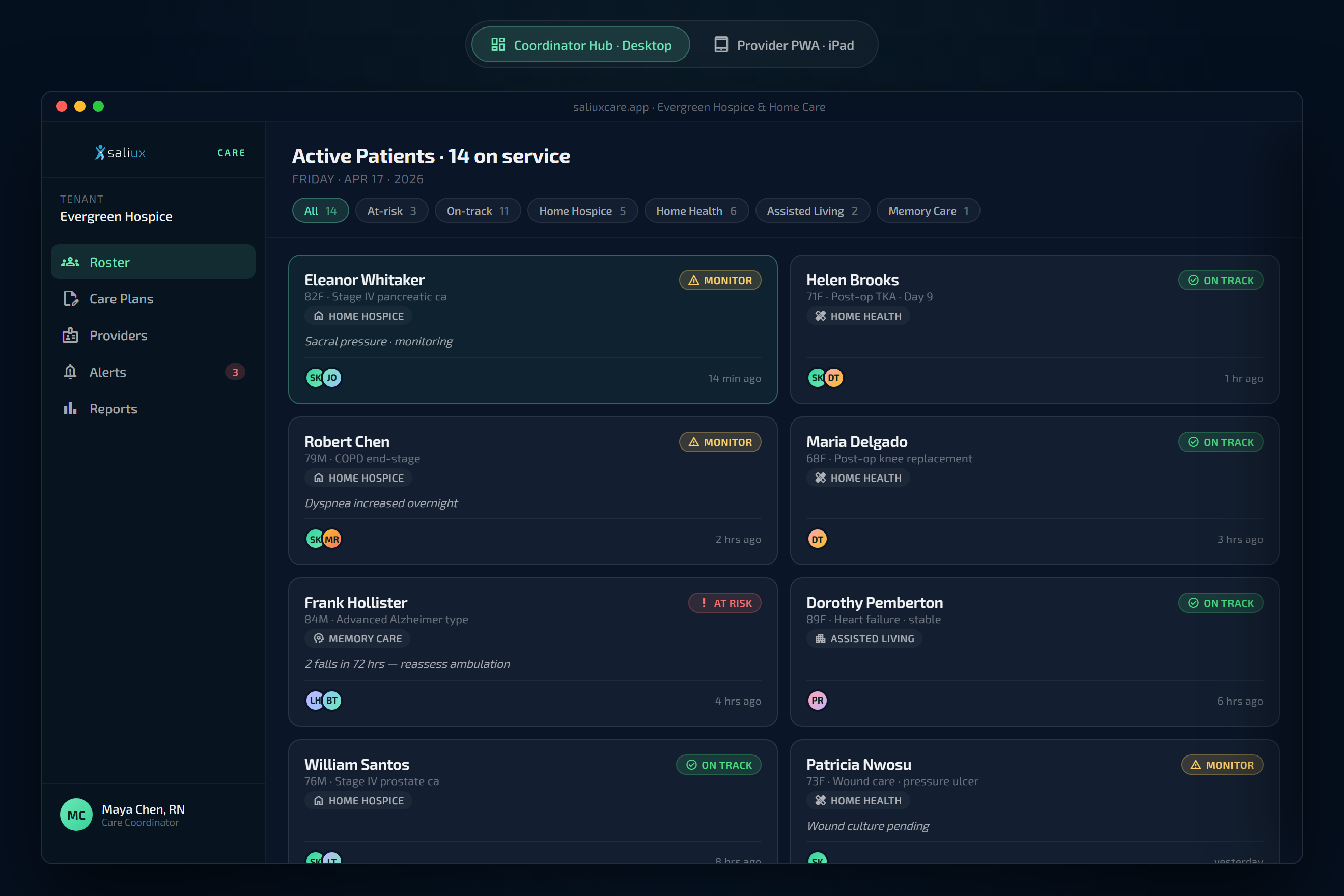
Task: Click the iPad tablet icon
Action: click(721, 45)
